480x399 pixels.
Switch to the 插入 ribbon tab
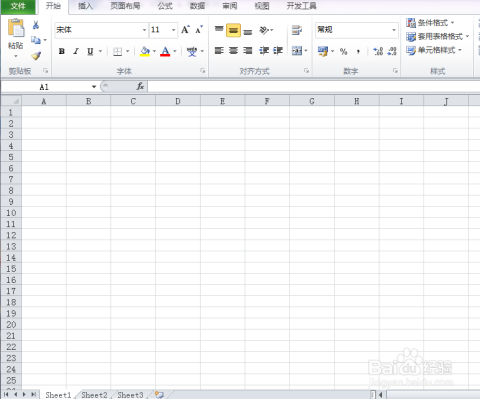(x=85, y=6)
